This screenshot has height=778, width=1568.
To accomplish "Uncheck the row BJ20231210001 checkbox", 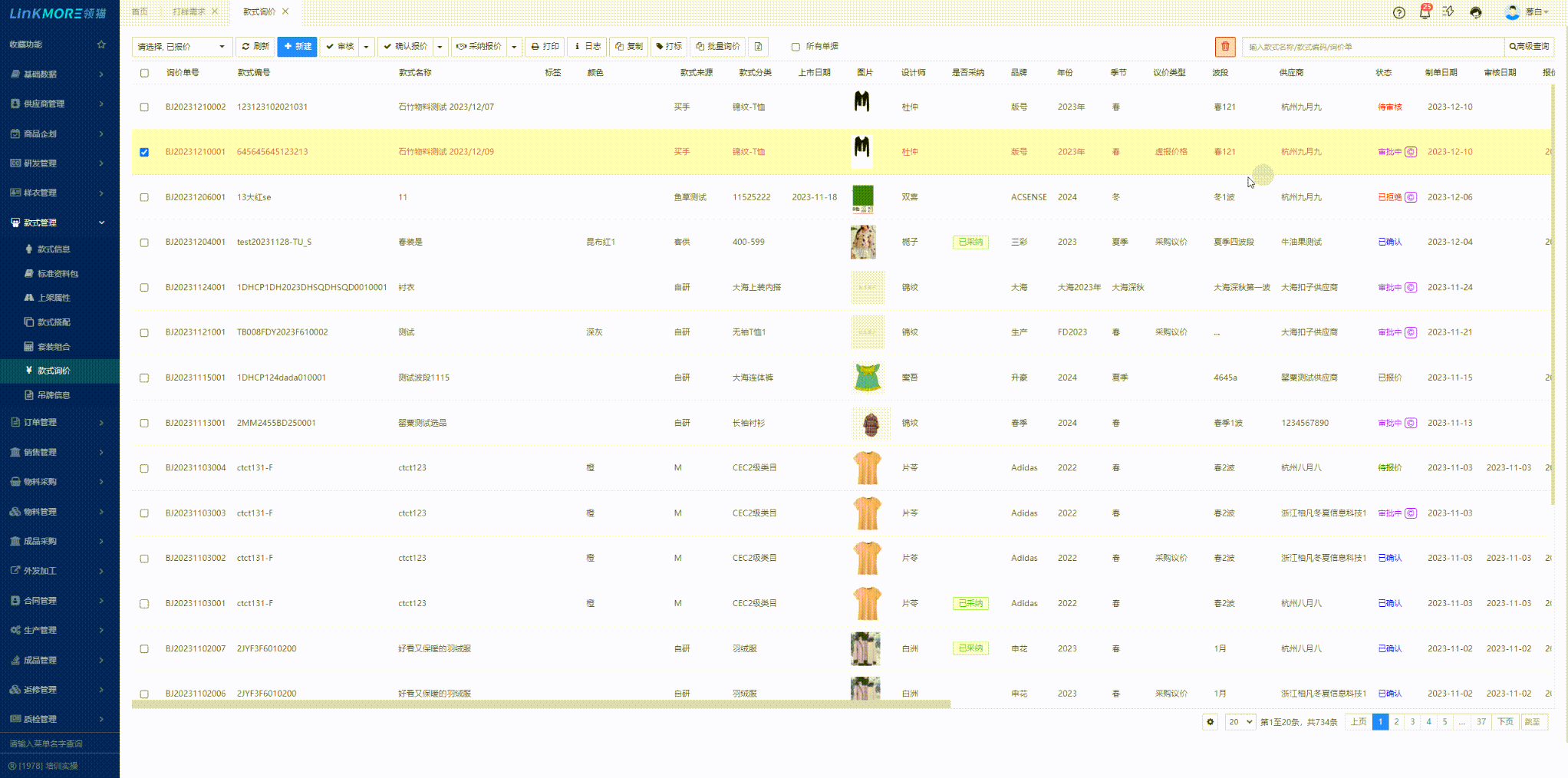I will coord(144,152).
